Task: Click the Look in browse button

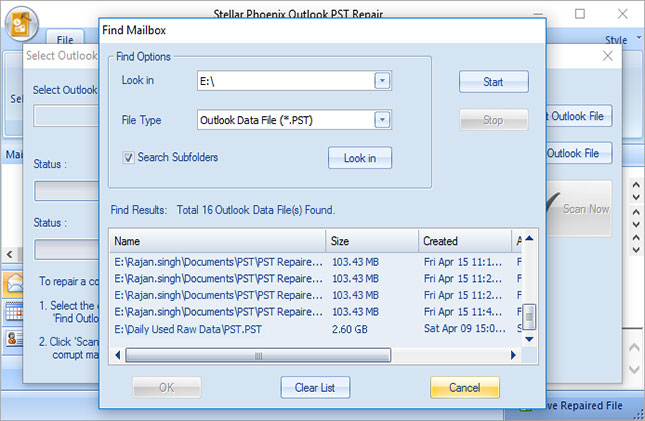Action: (359, 158)
